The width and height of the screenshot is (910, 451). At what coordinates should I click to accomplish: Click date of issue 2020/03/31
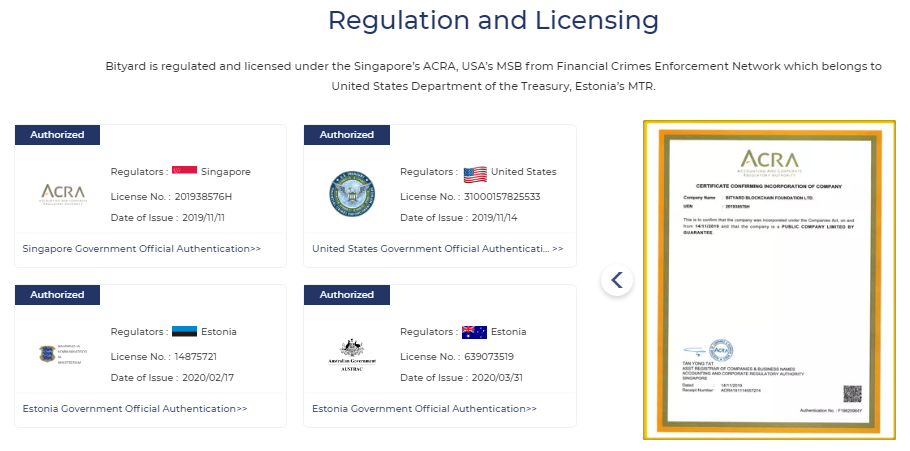coord(497,378)
